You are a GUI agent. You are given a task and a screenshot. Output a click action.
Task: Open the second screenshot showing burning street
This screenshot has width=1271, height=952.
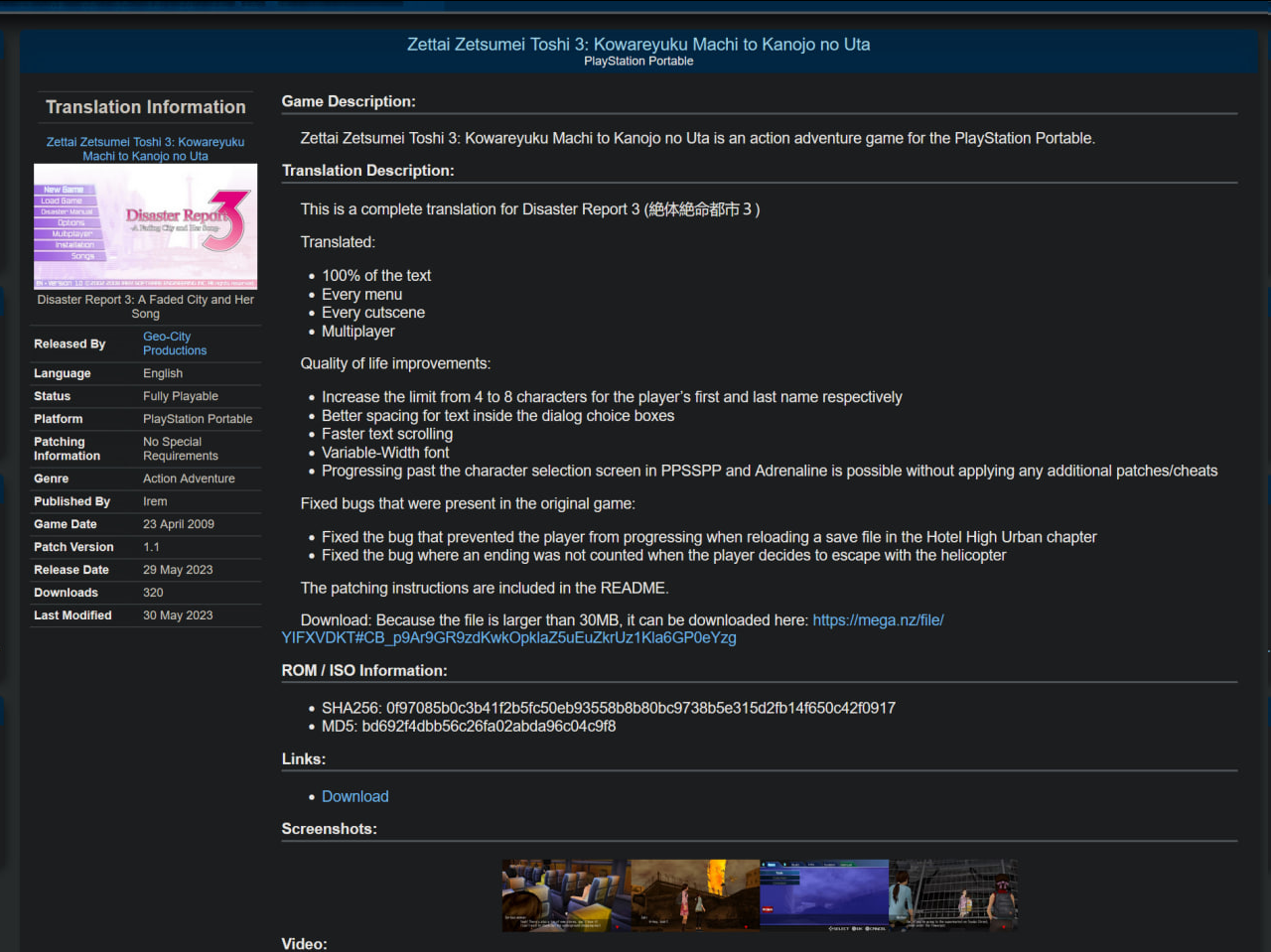(695, 895)
